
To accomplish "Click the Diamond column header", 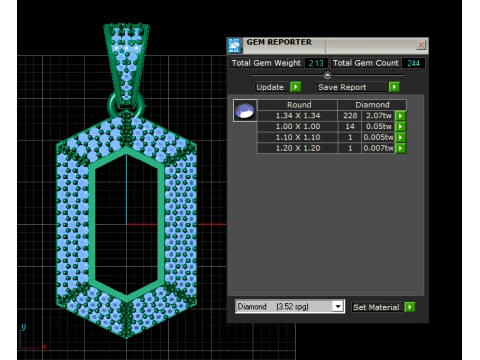I will 372,105.
